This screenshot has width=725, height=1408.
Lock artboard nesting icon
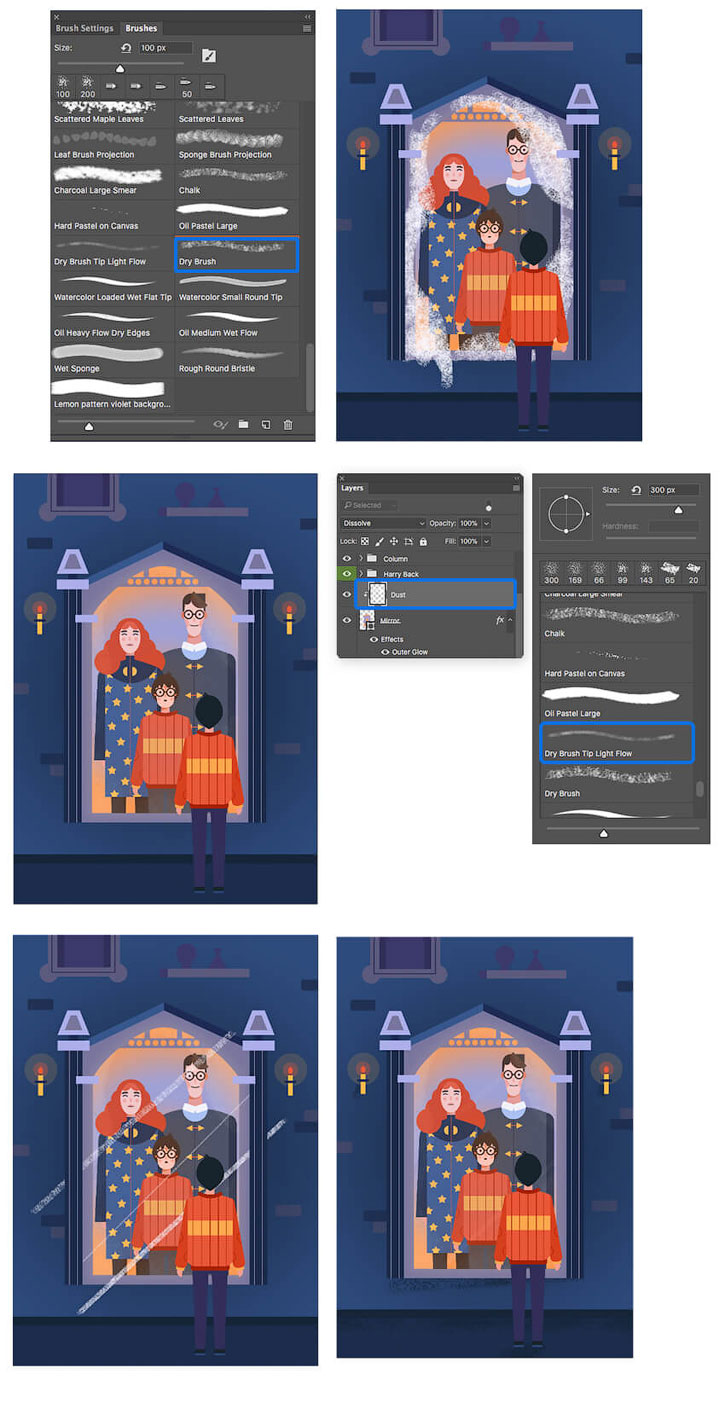click(x=408, y=541)
